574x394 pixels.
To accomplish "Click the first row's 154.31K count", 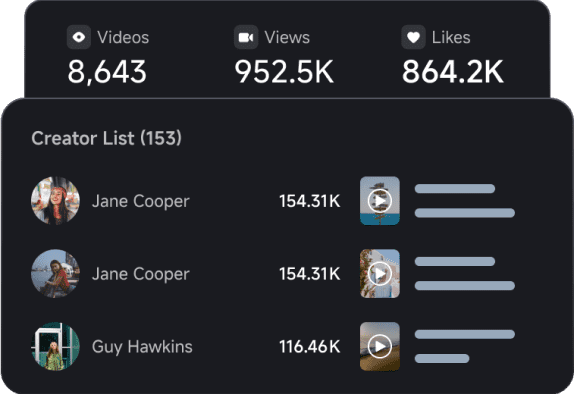I will [310, 201].
